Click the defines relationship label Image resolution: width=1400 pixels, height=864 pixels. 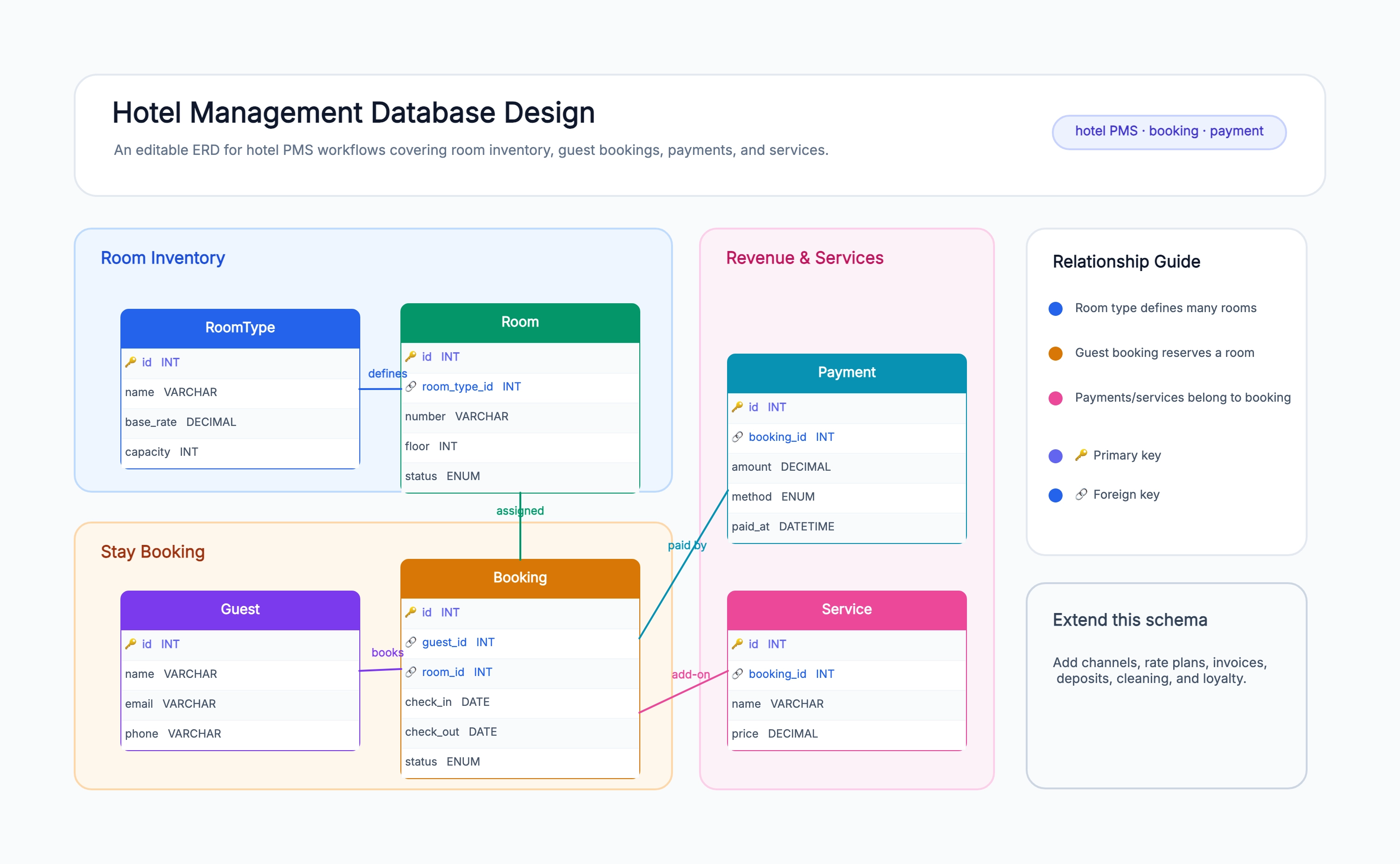click(x=387, y=373)
